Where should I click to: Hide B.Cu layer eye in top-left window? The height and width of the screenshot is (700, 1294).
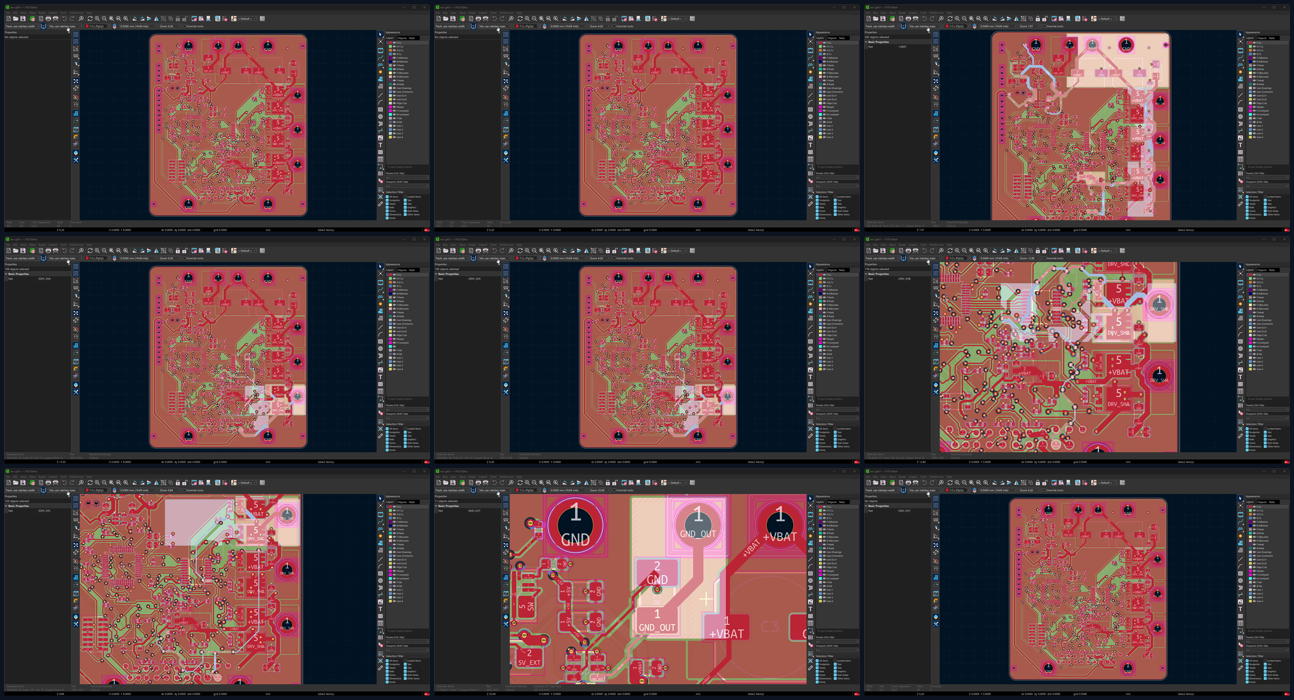click(x=394, y=54)
